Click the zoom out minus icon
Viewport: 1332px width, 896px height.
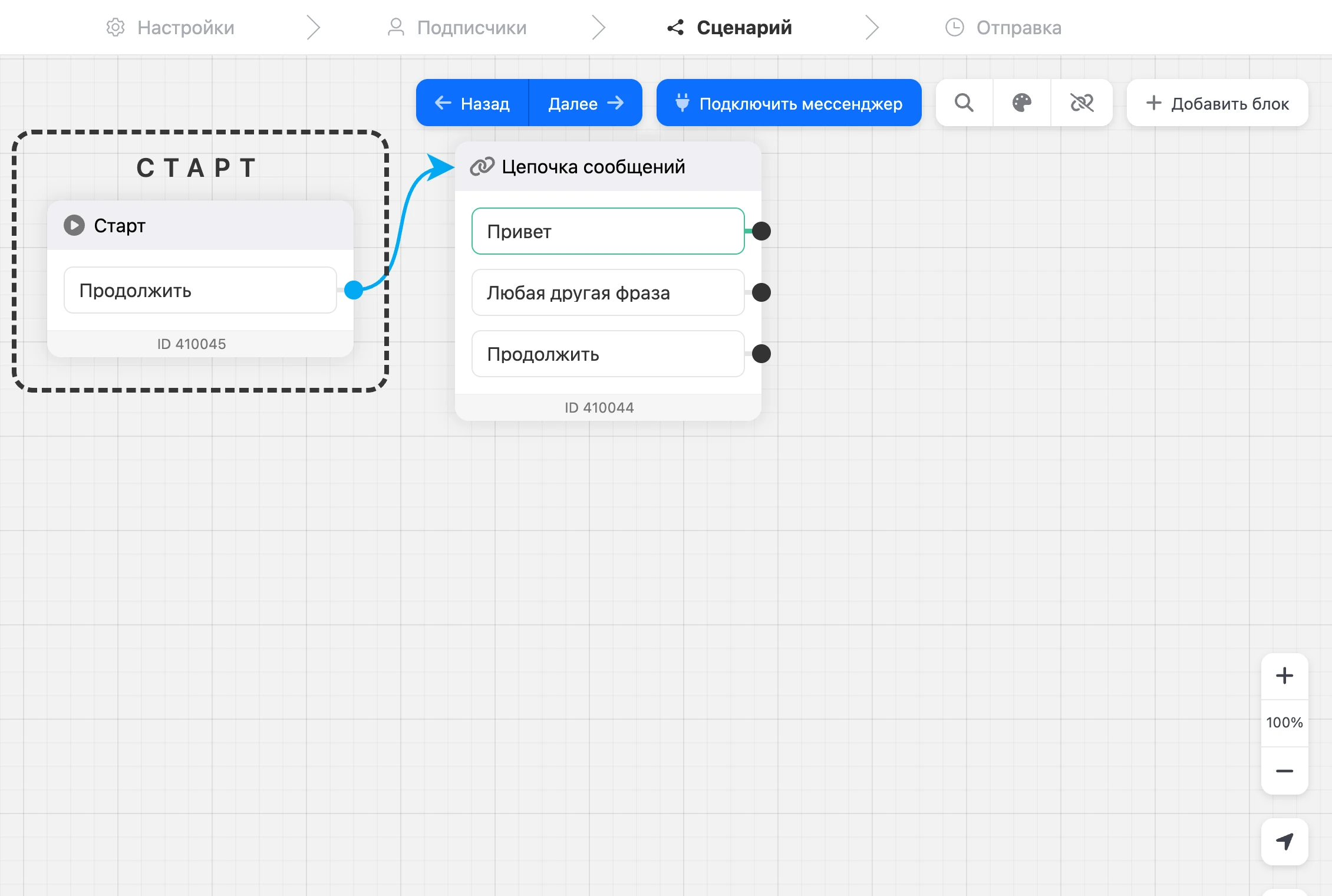pos(1284,771)
